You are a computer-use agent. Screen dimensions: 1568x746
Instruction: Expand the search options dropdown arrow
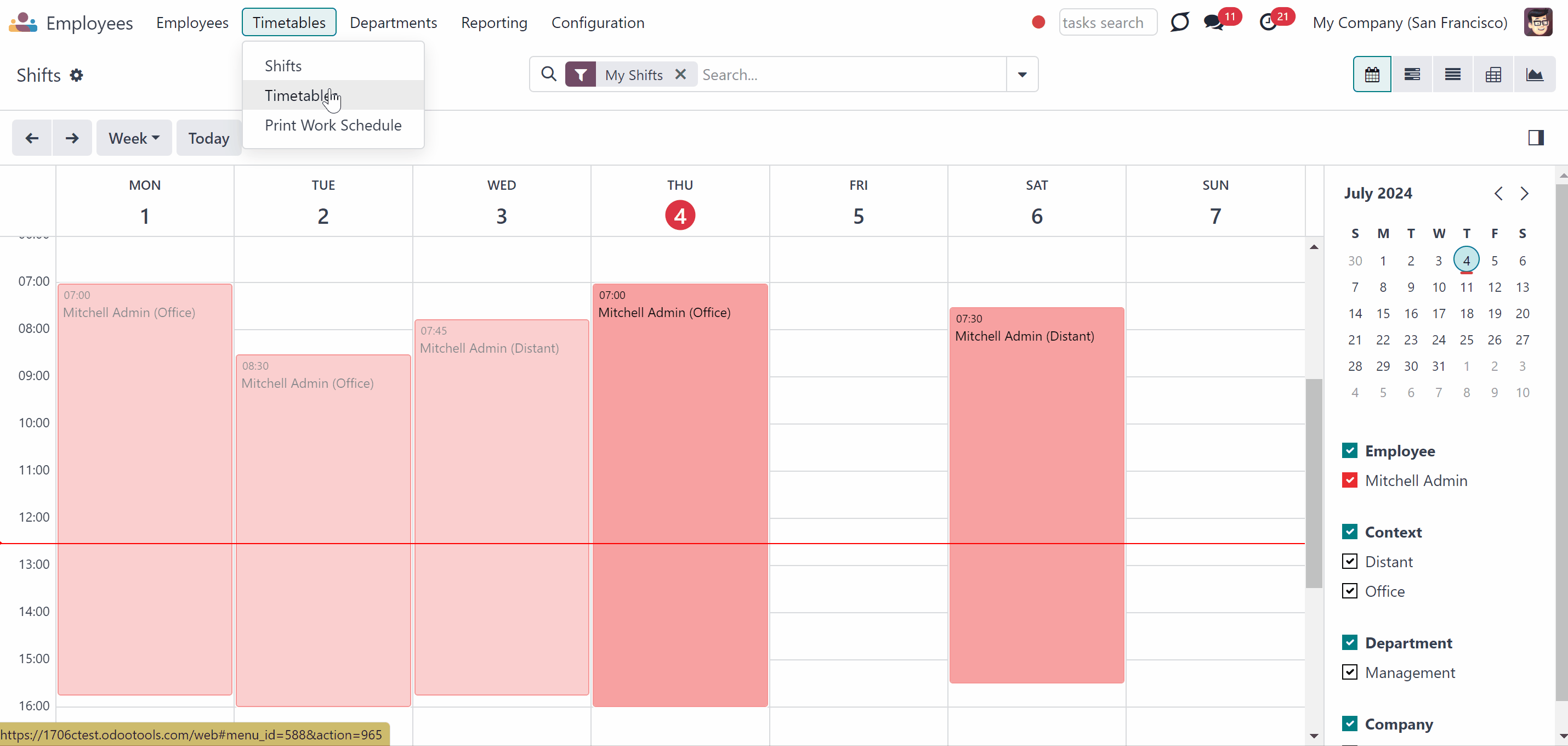click(1022, 74)
